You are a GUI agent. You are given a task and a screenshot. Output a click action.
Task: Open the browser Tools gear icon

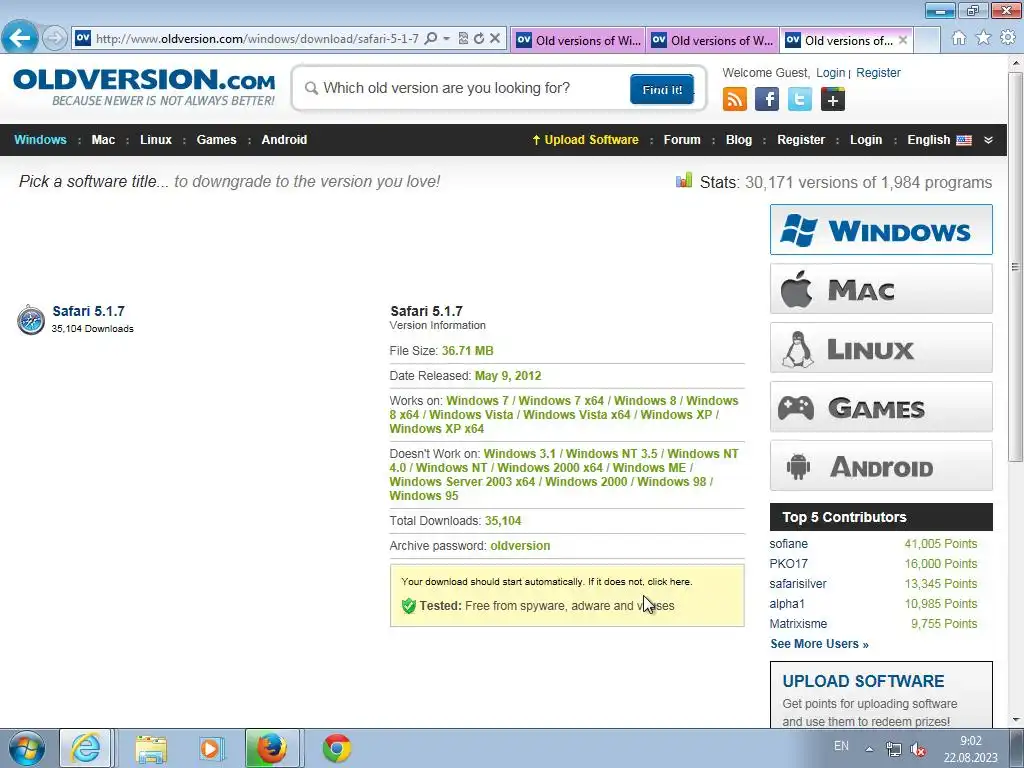[1008, 38]
